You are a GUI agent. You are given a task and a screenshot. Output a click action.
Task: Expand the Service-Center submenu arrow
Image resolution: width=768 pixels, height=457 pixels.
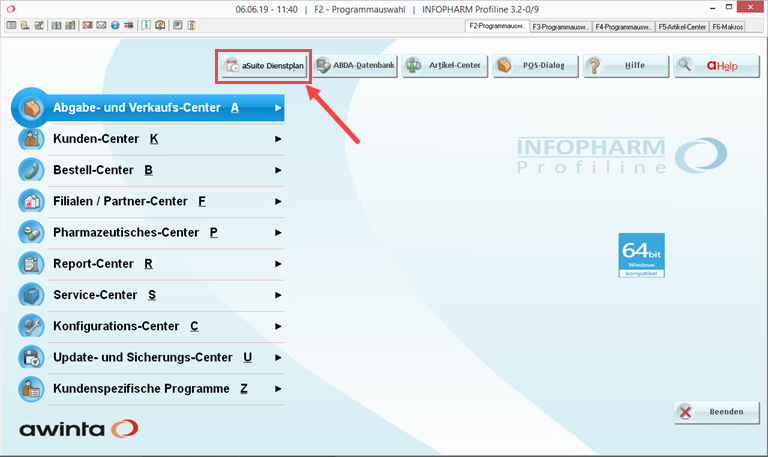(x=278, y=295)
